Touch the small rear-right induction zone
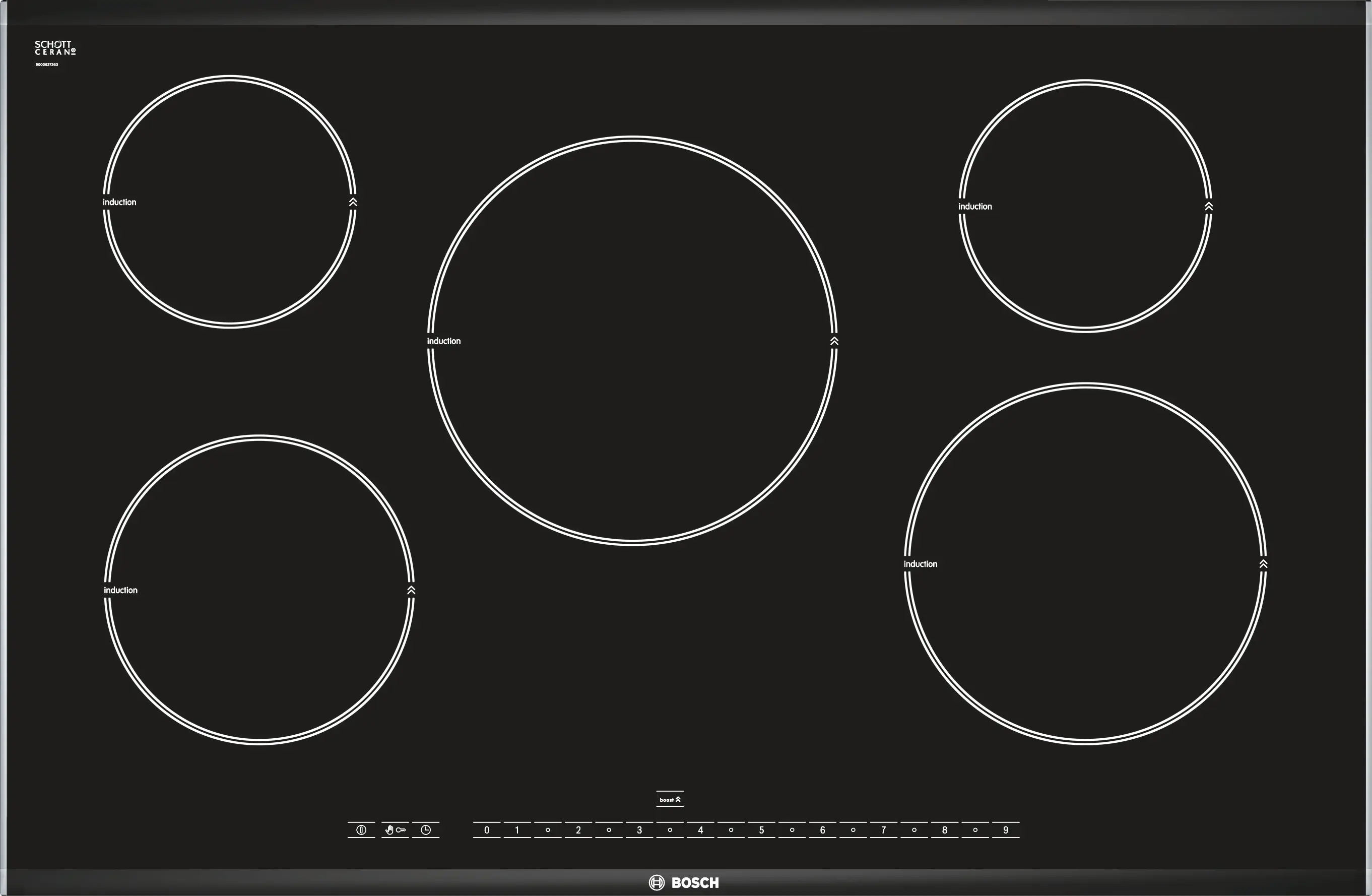 (x=1085, y=206)
